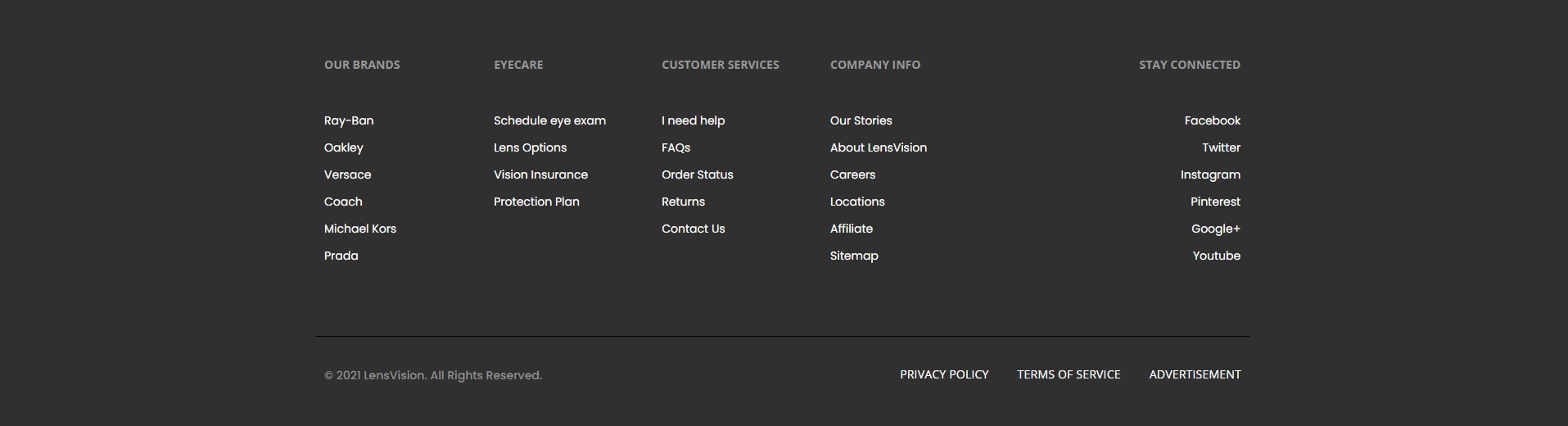Open the Michael Kors brand link
This screenshot has height=426, width=1568.
pyautogui.click(x=360, y=229)
